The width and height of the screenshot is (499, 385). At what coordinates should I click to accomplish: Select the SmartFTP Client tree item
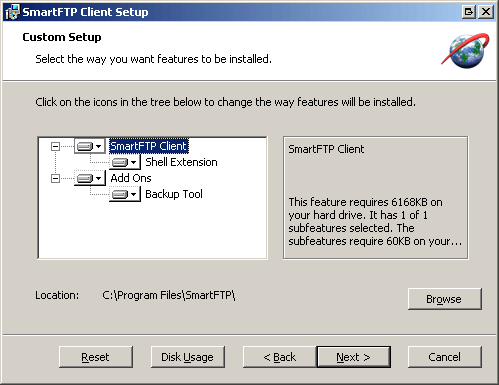(149, 146)
